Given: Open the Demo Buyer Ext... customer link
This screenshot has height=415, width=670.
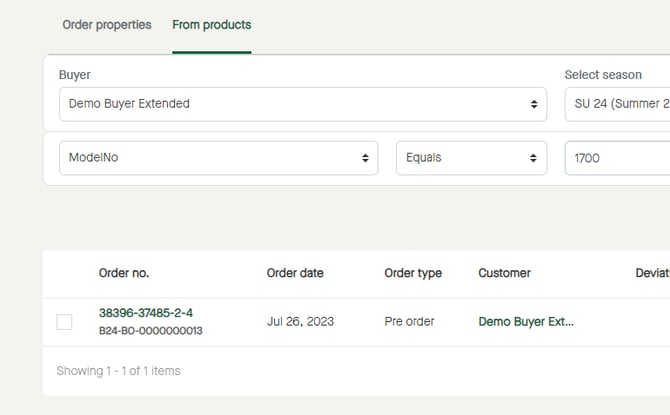Looking at the screenshot, I should coord(526,322).
